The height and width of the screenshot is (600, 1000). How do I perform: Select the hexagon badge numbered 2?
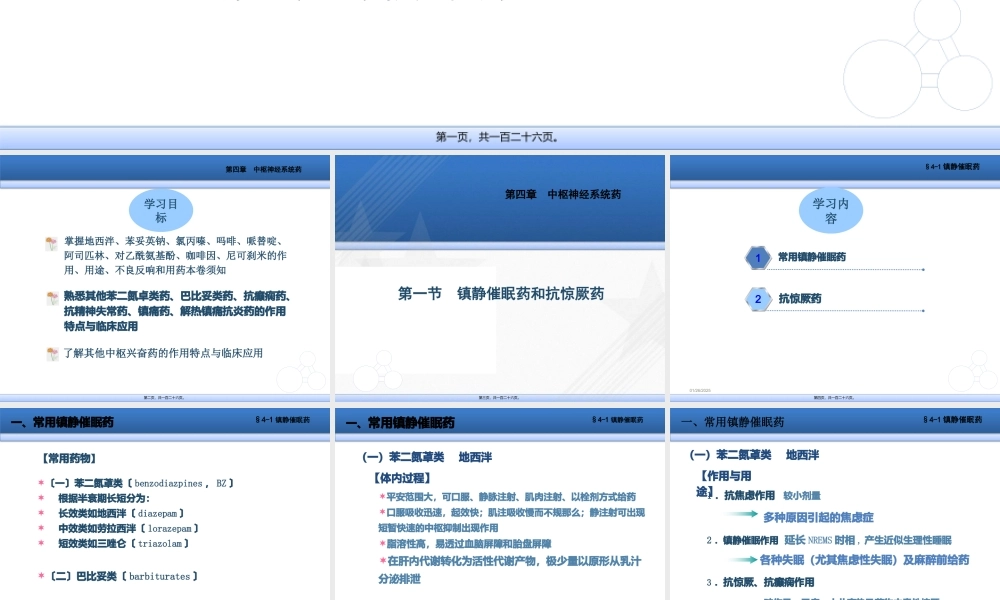pyautogui.click(x=757, y=298)
